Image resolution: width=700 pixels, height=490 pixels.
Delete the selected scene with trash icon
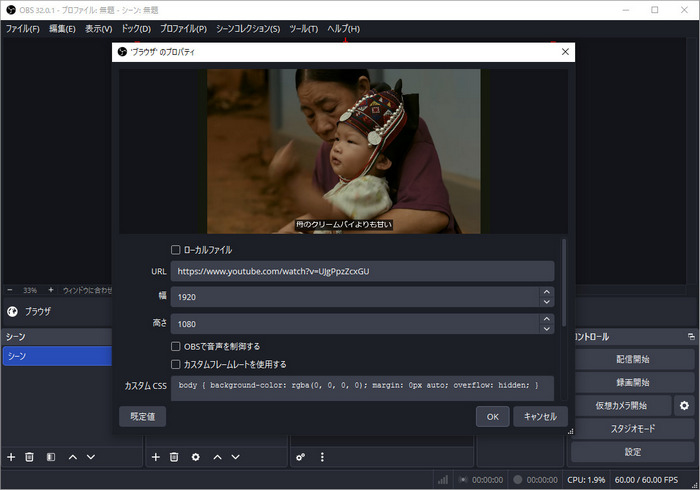(x=29, y=457)
